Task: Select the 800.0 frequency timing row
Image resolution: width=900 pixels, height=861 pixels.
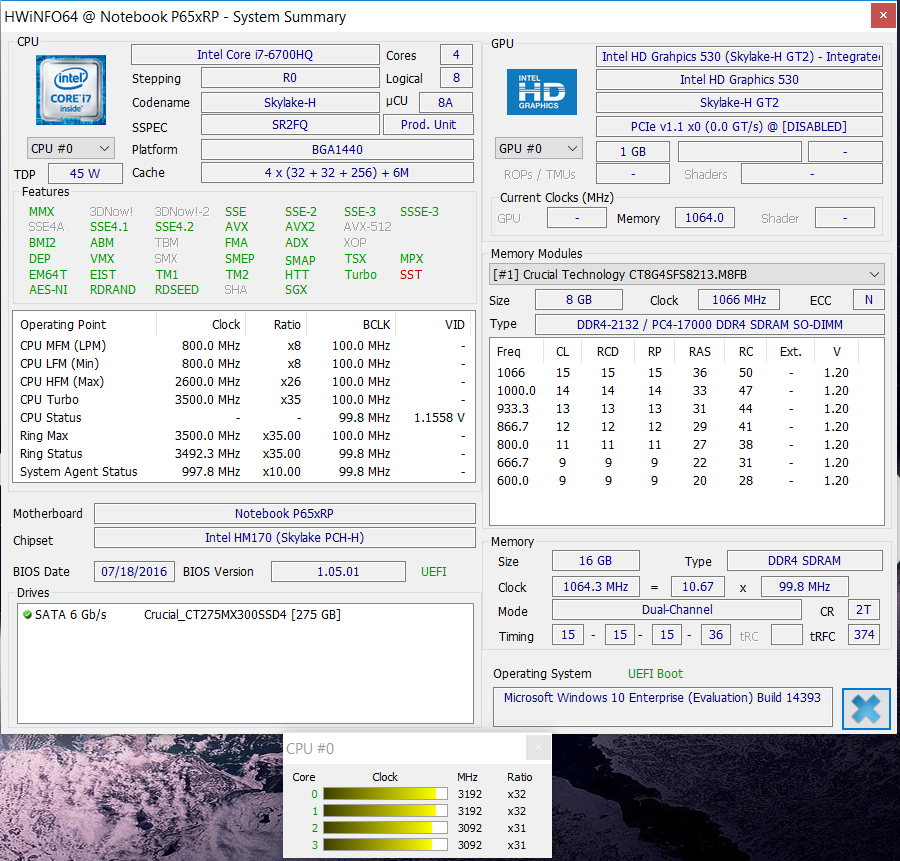Action: 686,445
